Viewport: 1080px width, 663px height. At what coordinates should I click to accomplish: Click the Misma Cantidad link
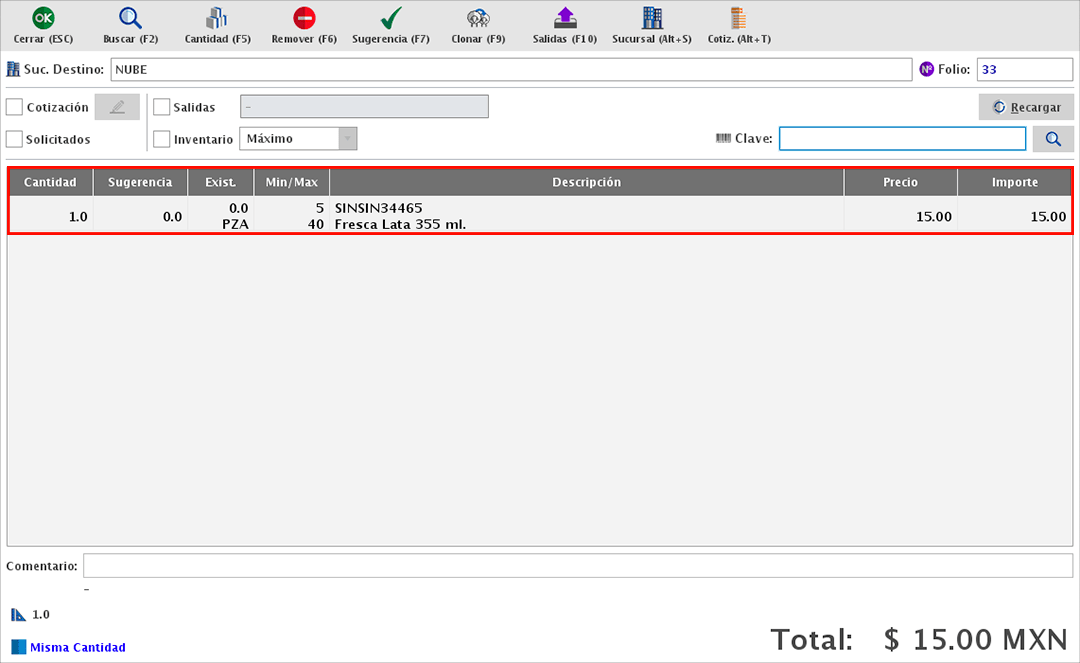(x=77, y=647)
